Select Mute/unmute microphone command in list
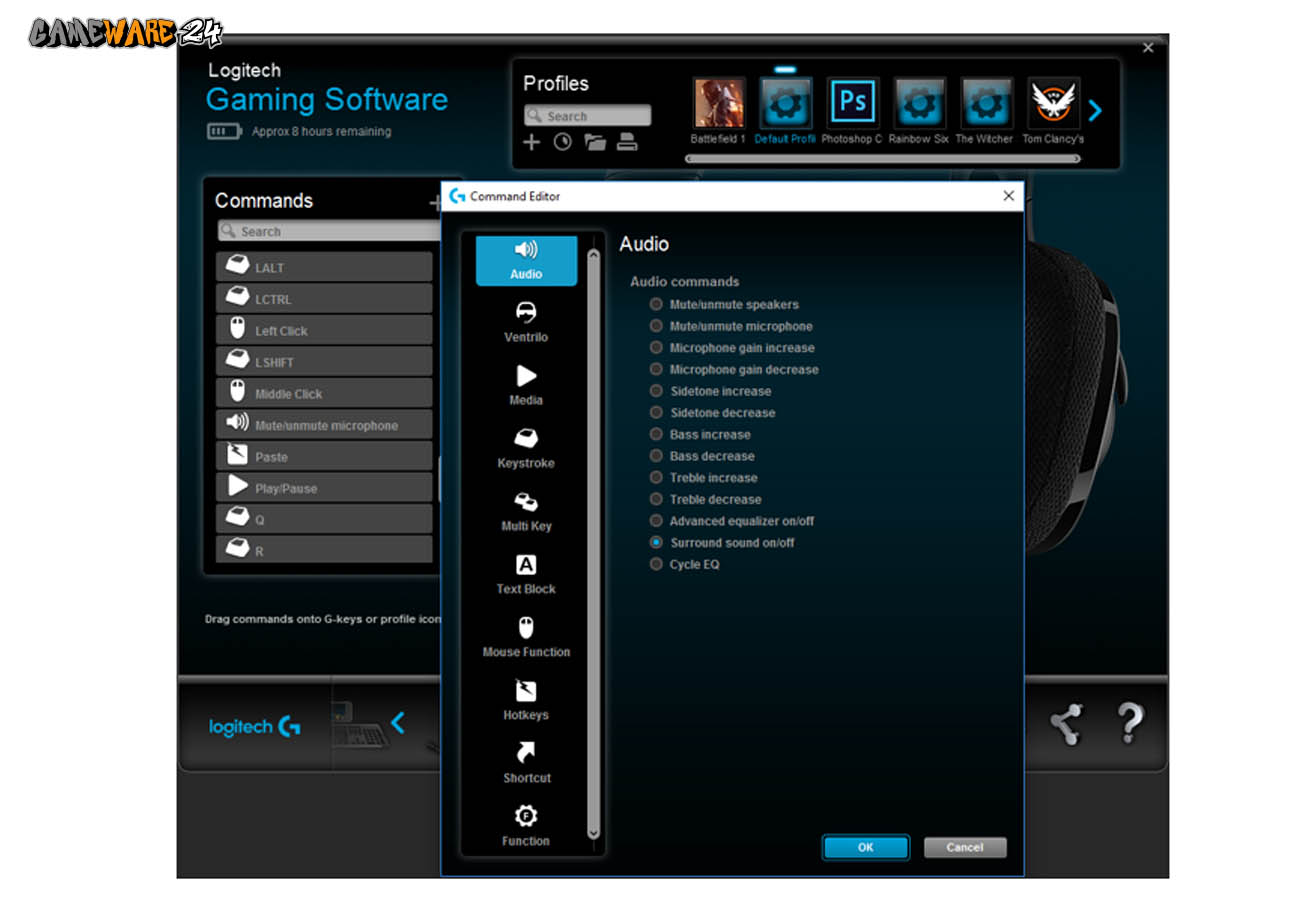Image resolution: width=1300 pixels, height=900 pixels. (324, 424)
